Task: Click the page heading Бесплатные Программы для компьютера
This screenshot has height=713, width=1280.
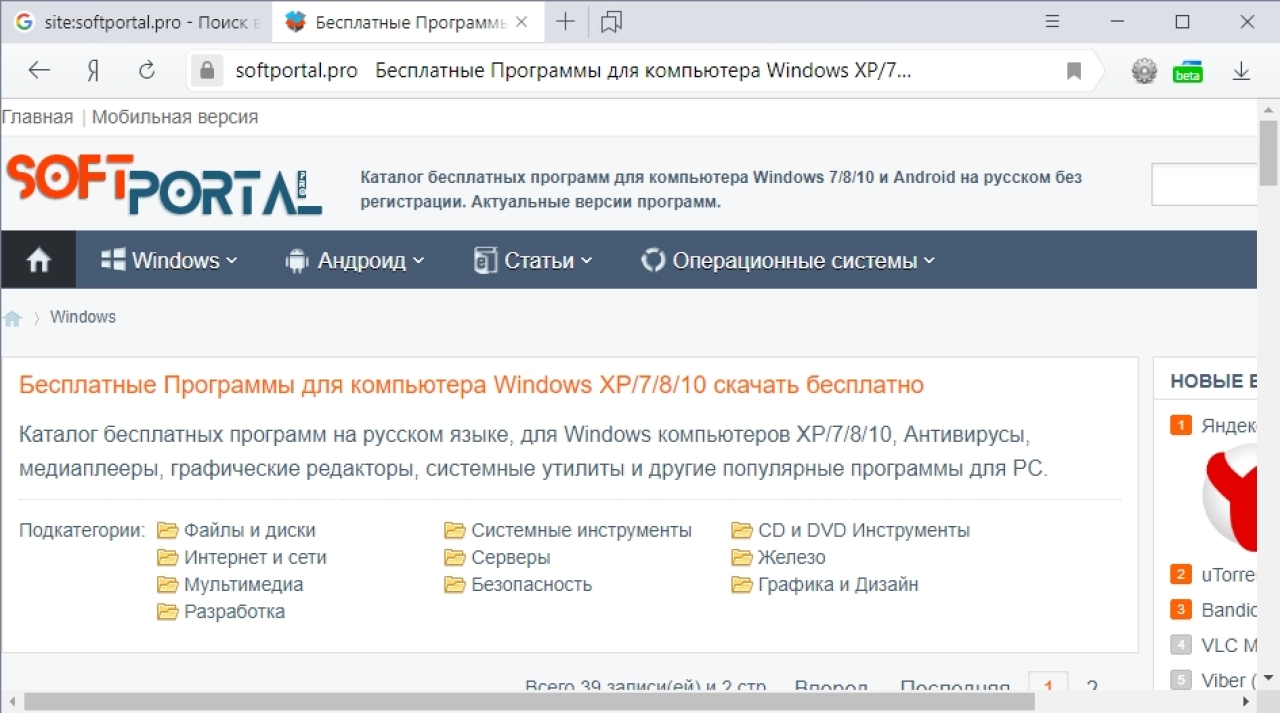Action: point(471,385)
